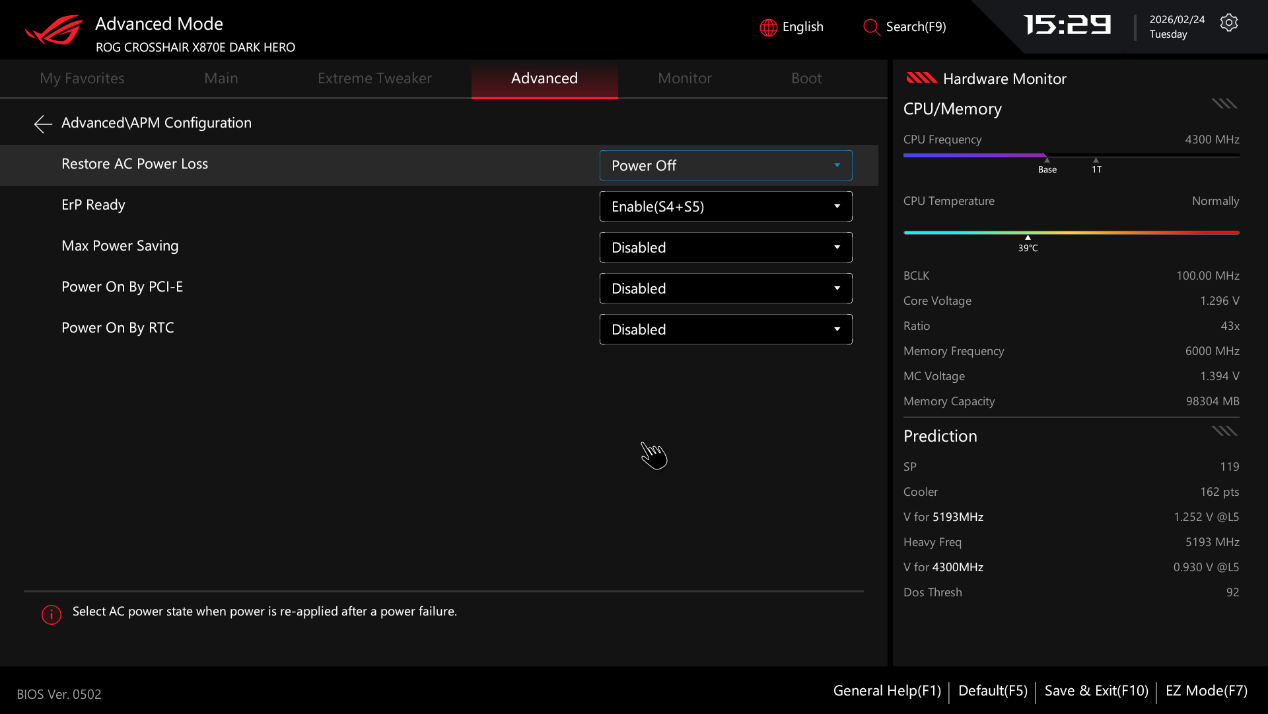
Task: Click Save & Exit(F10)
Action: pos(1096,691)
